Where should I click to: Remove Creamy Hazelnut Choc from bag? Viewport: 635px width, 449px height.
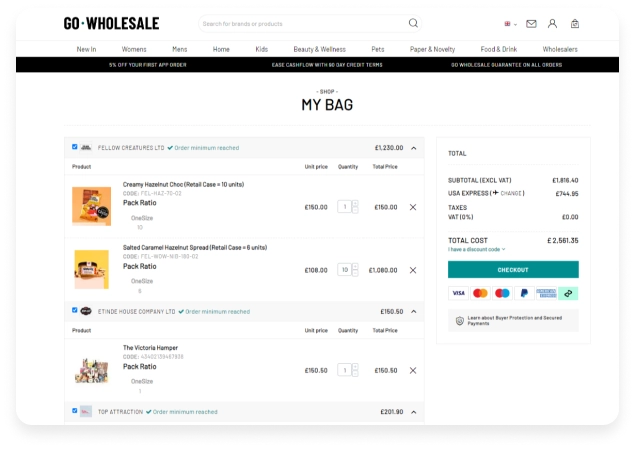pos(413,207)
